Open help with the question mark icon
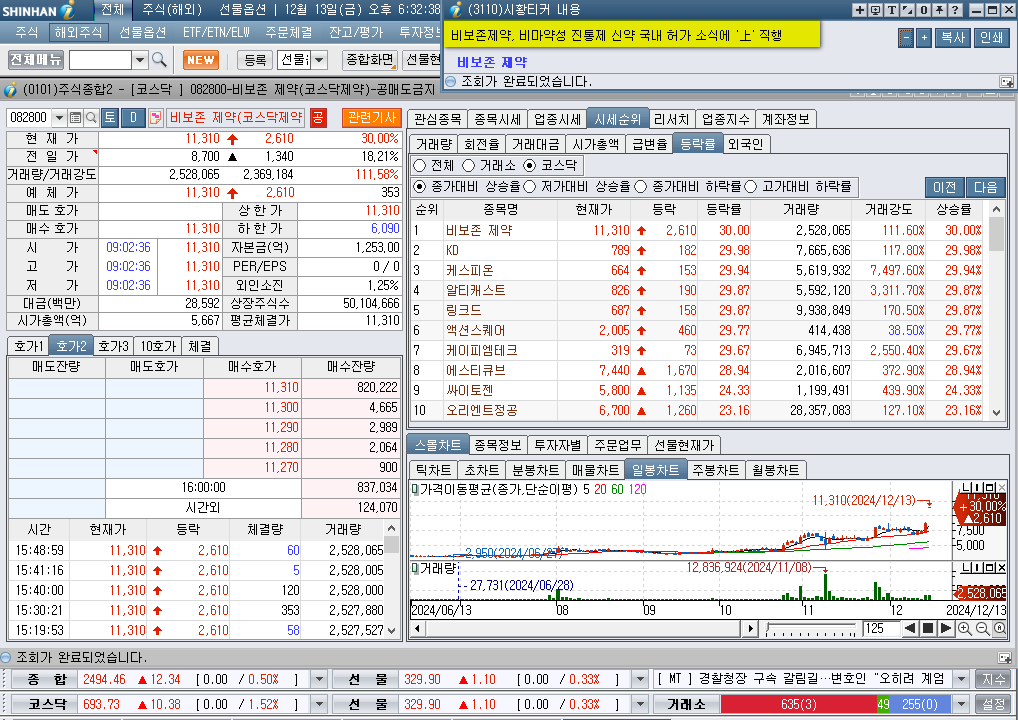Screen dimensions: 1018x720 [x=955, y=10]
